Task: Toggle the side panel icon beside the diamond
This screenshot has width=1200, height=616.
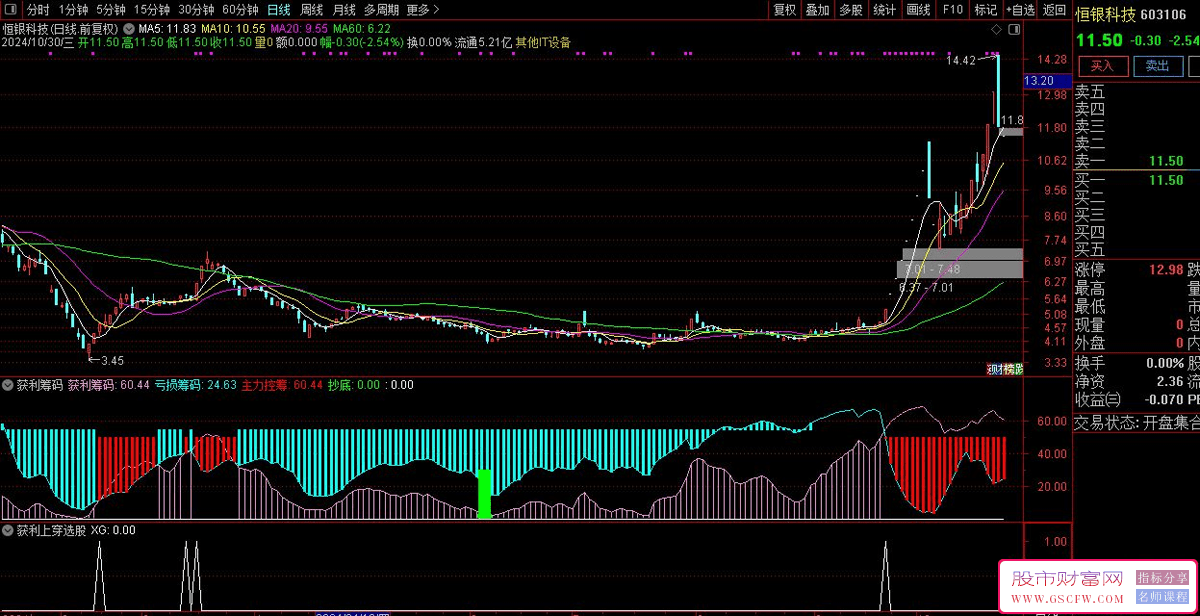Action: coord(1014,32)
